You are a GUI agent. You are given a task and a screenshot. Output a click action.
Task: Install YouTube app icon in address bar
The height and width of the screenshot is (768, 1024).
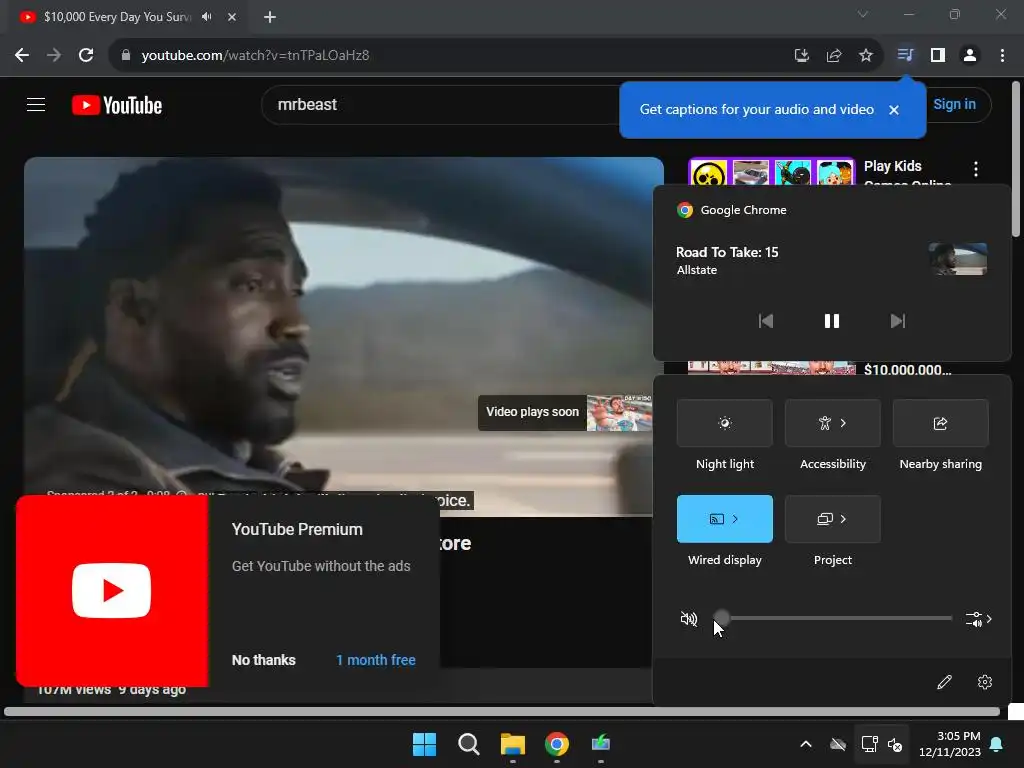[x=801, y=56]
